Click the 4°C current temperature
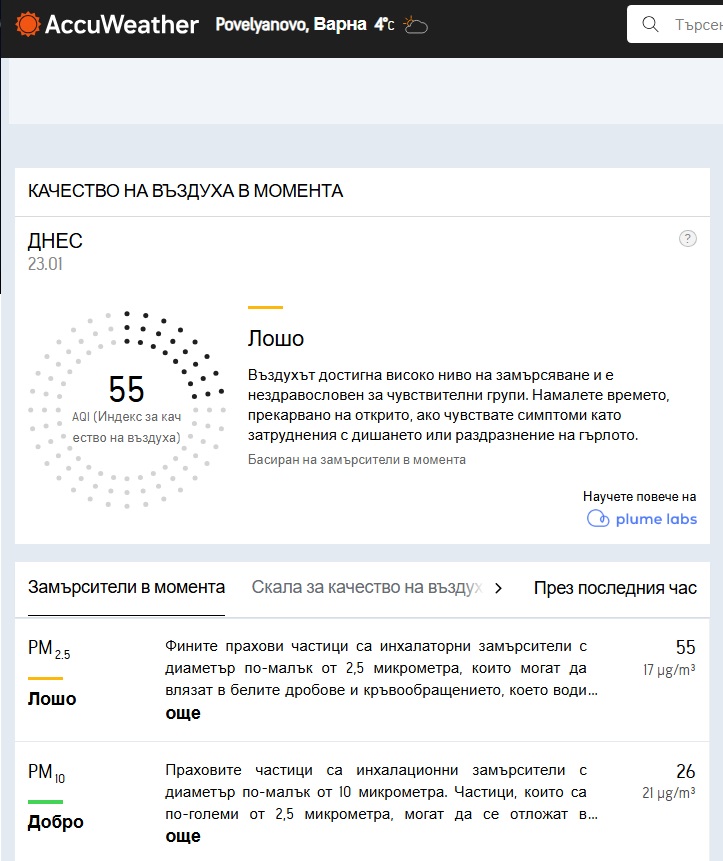The height and width of the screenshot is (861, 723). [x=384, y=25]
